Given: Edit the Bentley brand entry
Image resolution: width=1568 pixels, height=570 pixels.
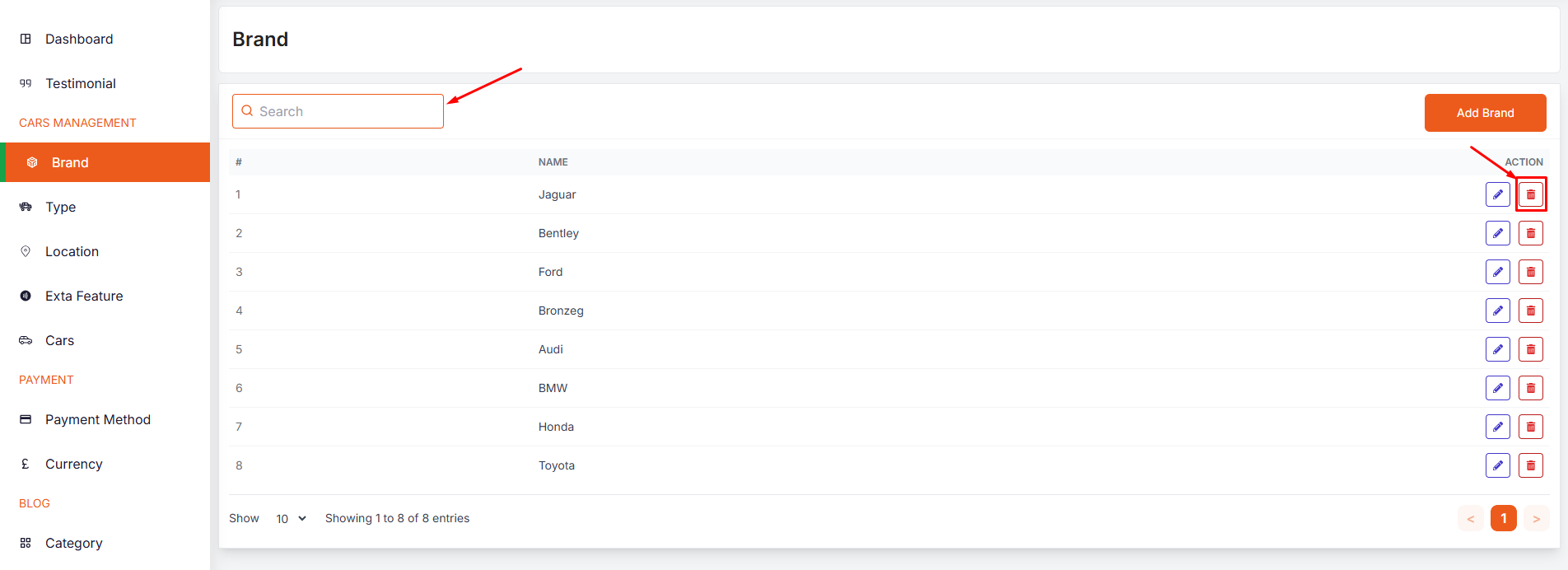Looking at the screenshot, I should [x=1497, y=233].
